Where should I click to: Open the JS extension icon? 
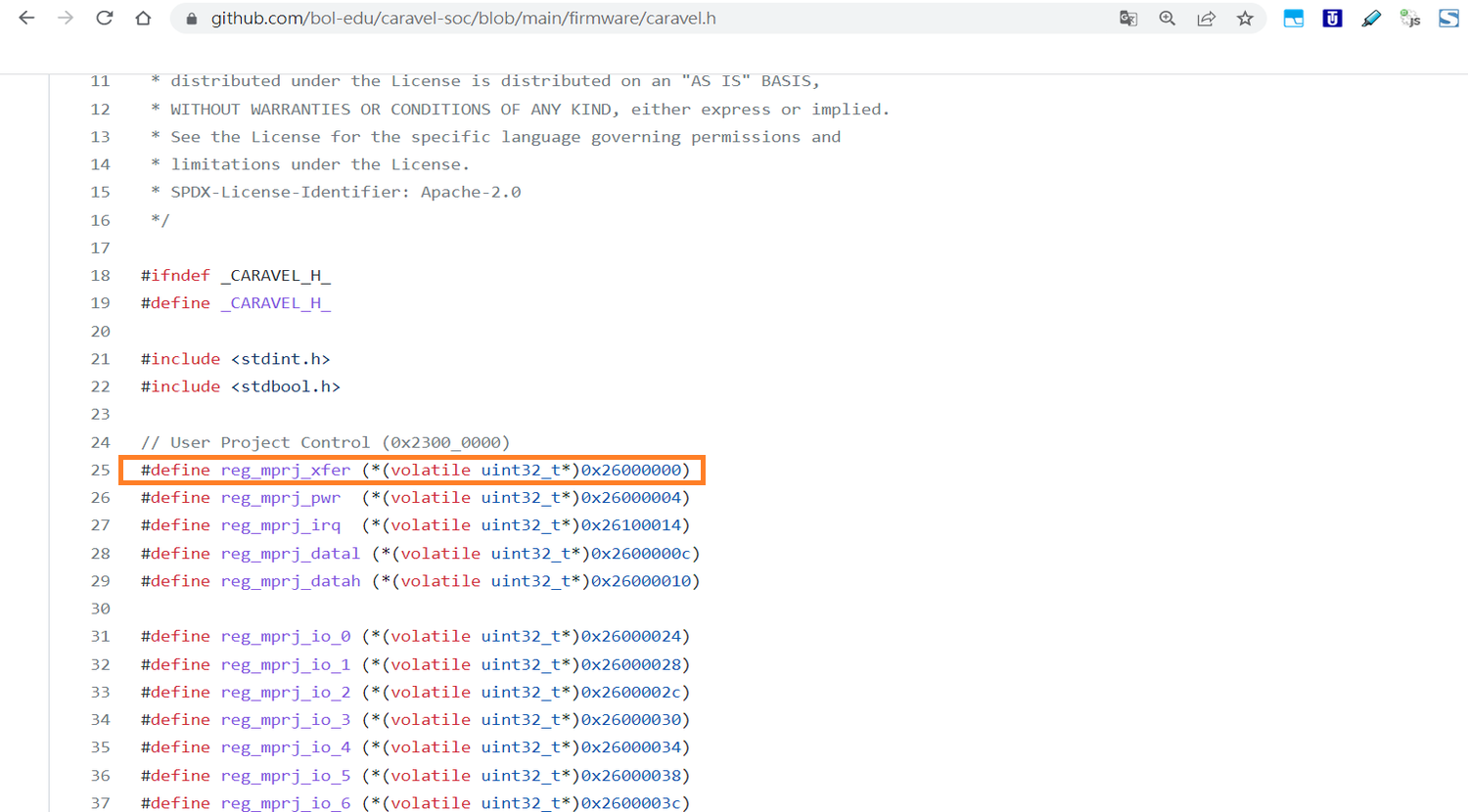pyautogui.click(x=1409, y=18)
